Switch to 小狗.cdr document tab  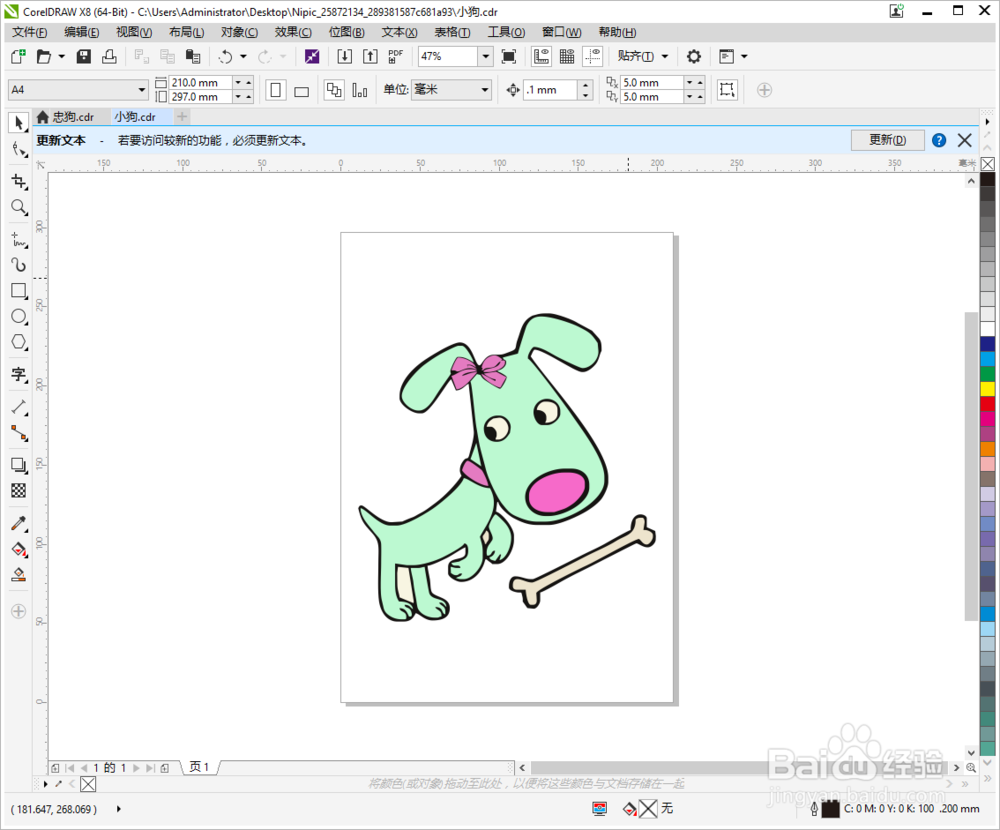pyautogui.click(x=135, y=117)
